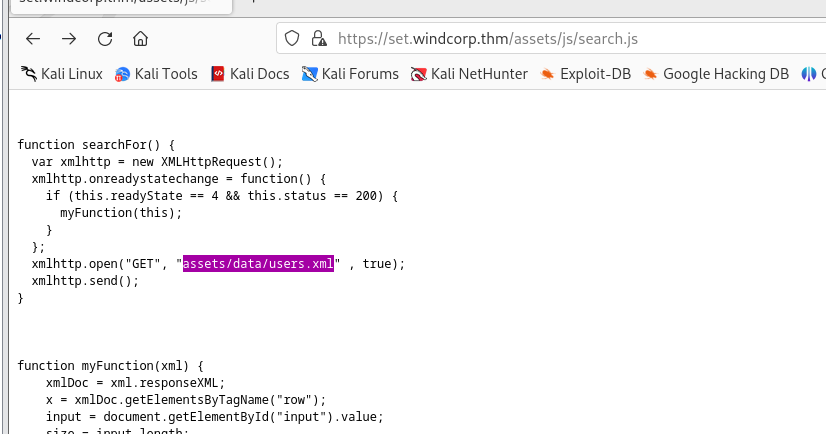This screenshot has height=434, width=826.
Task: Reload the current page
Action: (105, 39)
